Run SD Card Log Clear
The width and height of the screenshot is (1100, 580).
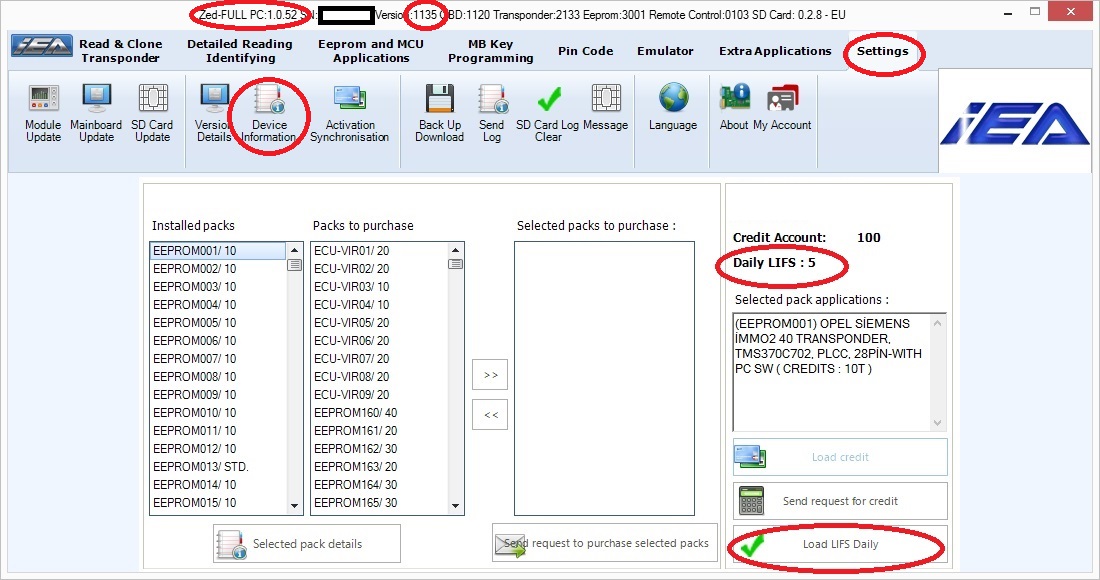[x=548, y=113]
